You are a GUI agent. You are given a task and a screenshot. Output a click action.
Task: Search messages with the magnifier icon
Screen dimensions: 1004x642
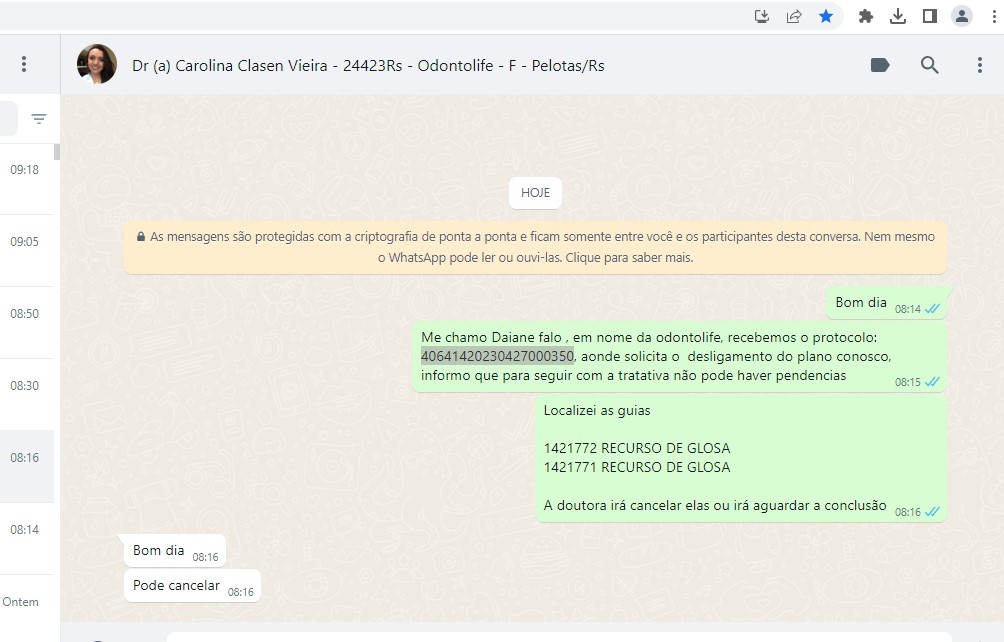[929, 65]
